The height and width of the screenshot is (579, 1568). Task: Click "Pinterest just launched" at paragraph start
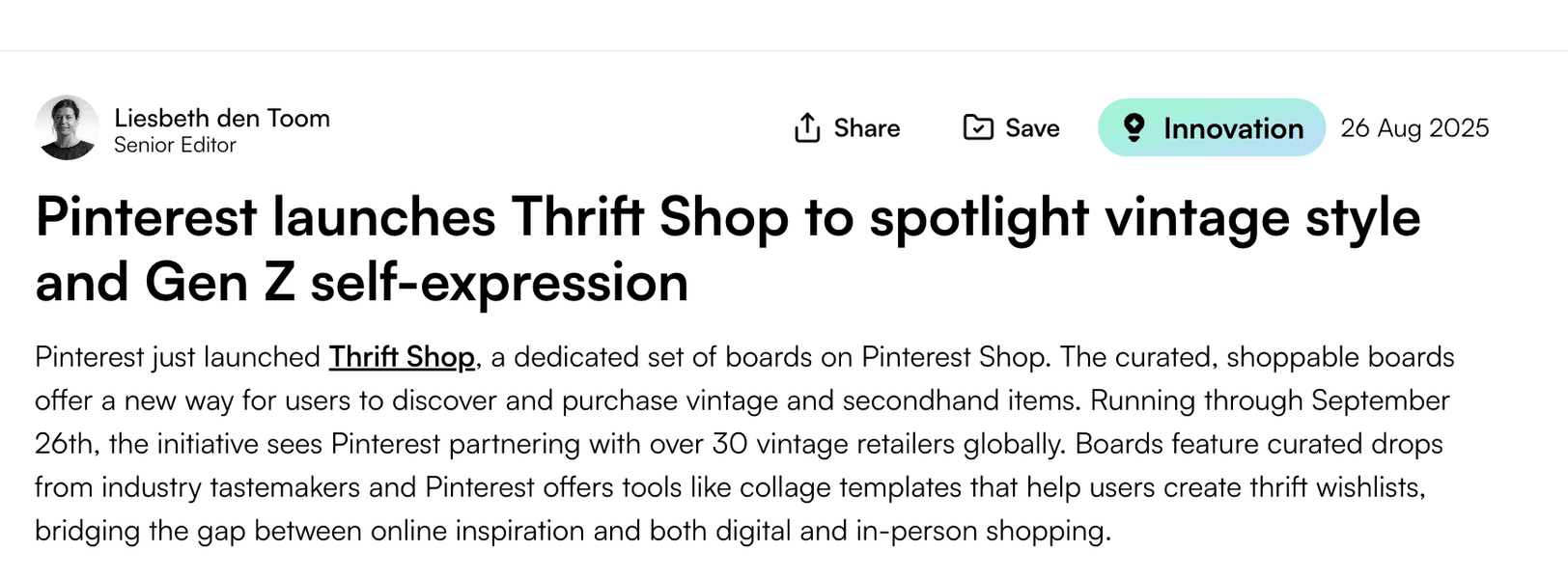(x=178, y=357)
